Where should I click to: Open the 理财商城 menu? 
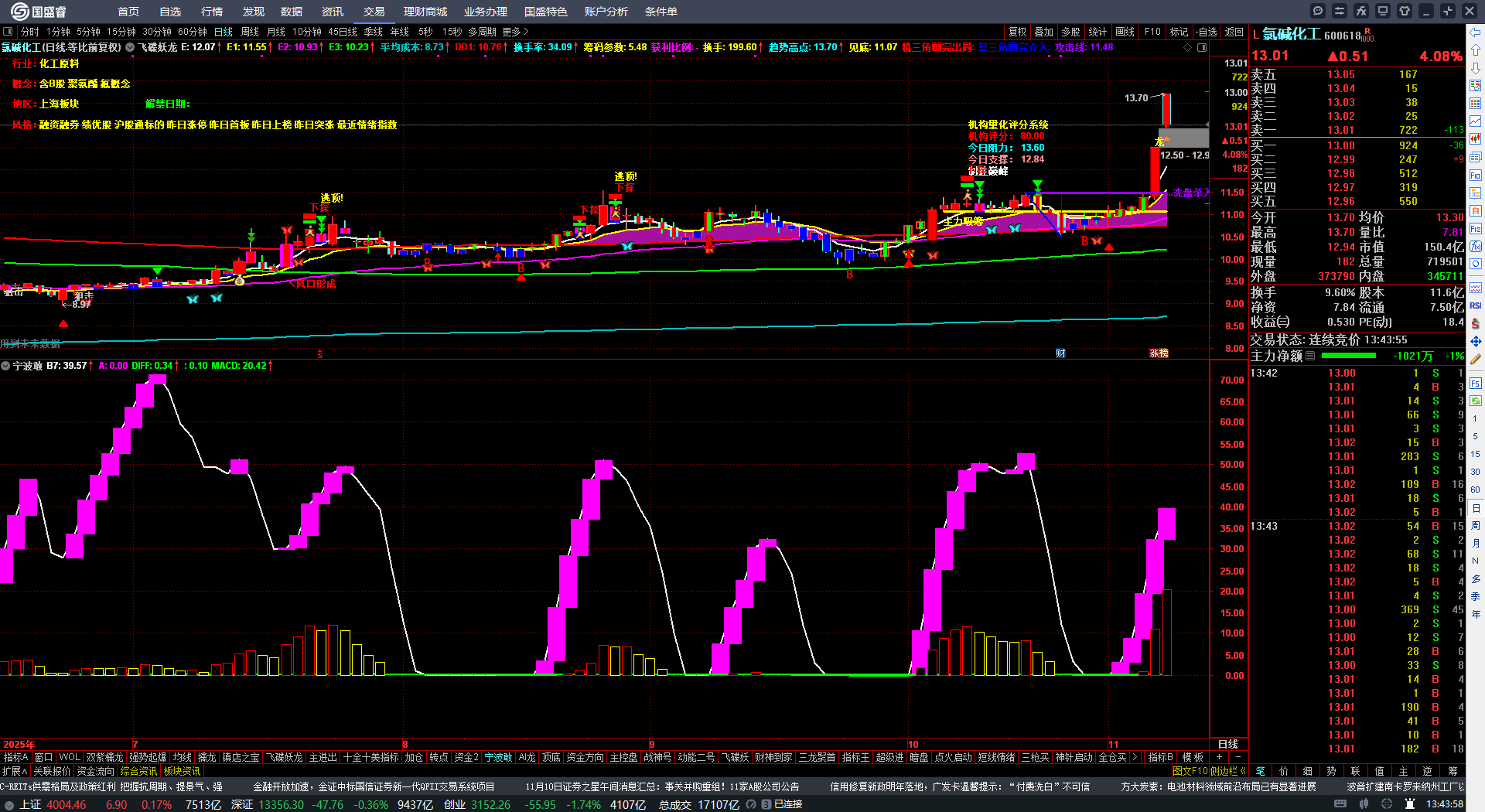click(x=425, y=12)
